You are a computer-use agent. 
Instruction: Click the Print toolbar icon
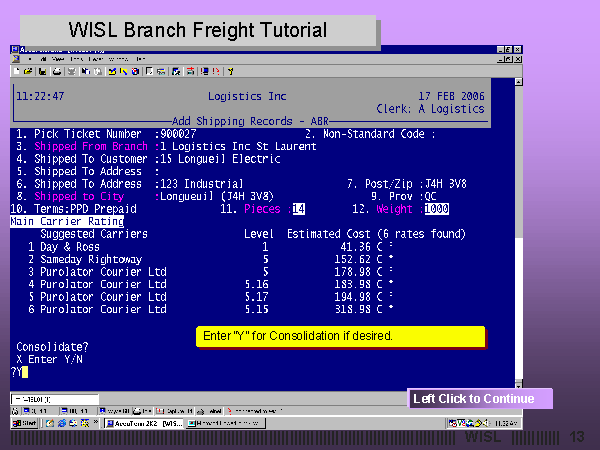pos(57,71)
